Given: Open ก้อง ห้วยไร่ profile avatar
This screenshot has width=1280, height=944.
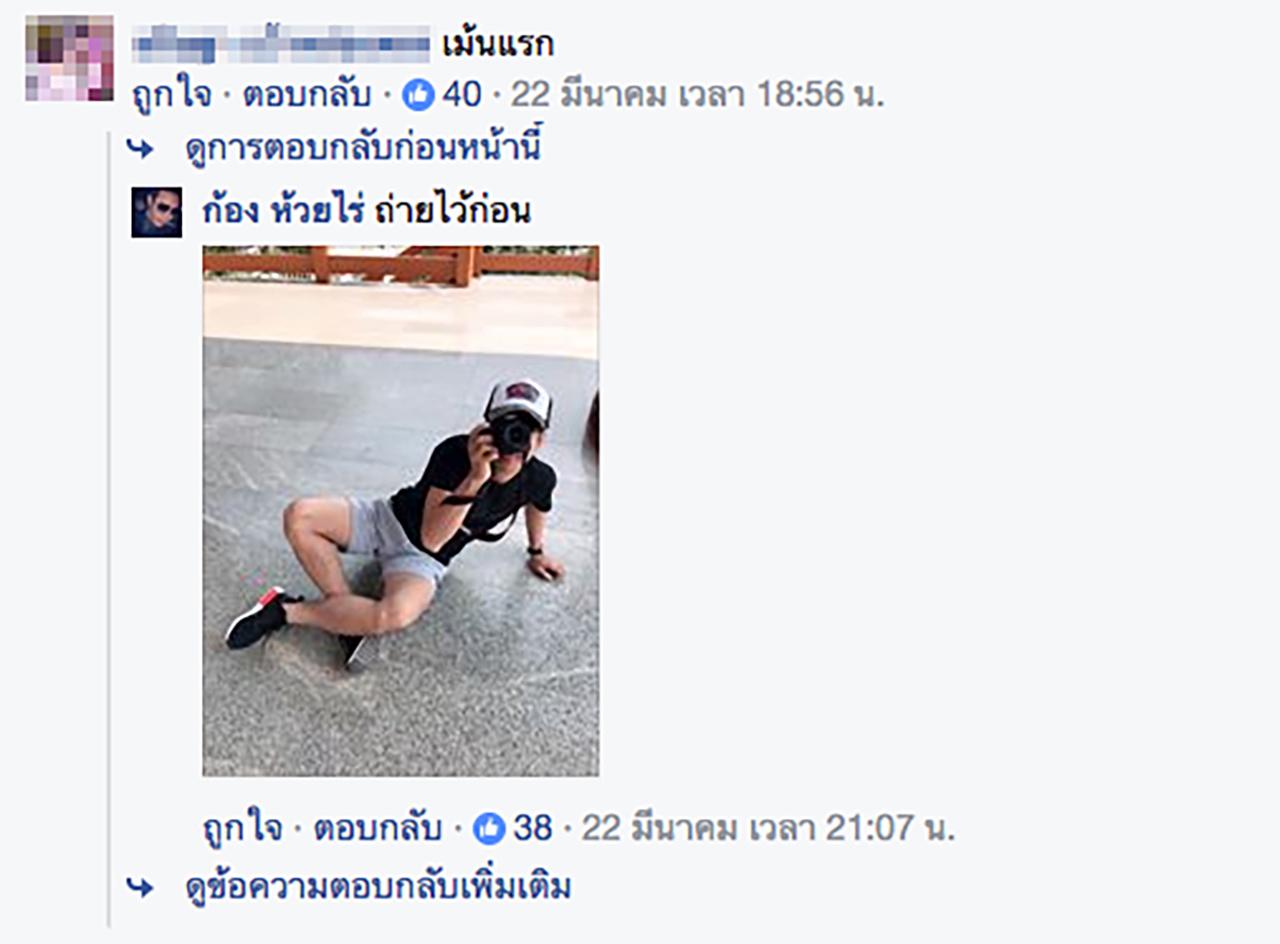Looking at the screenshot, I should pos(157,212).
